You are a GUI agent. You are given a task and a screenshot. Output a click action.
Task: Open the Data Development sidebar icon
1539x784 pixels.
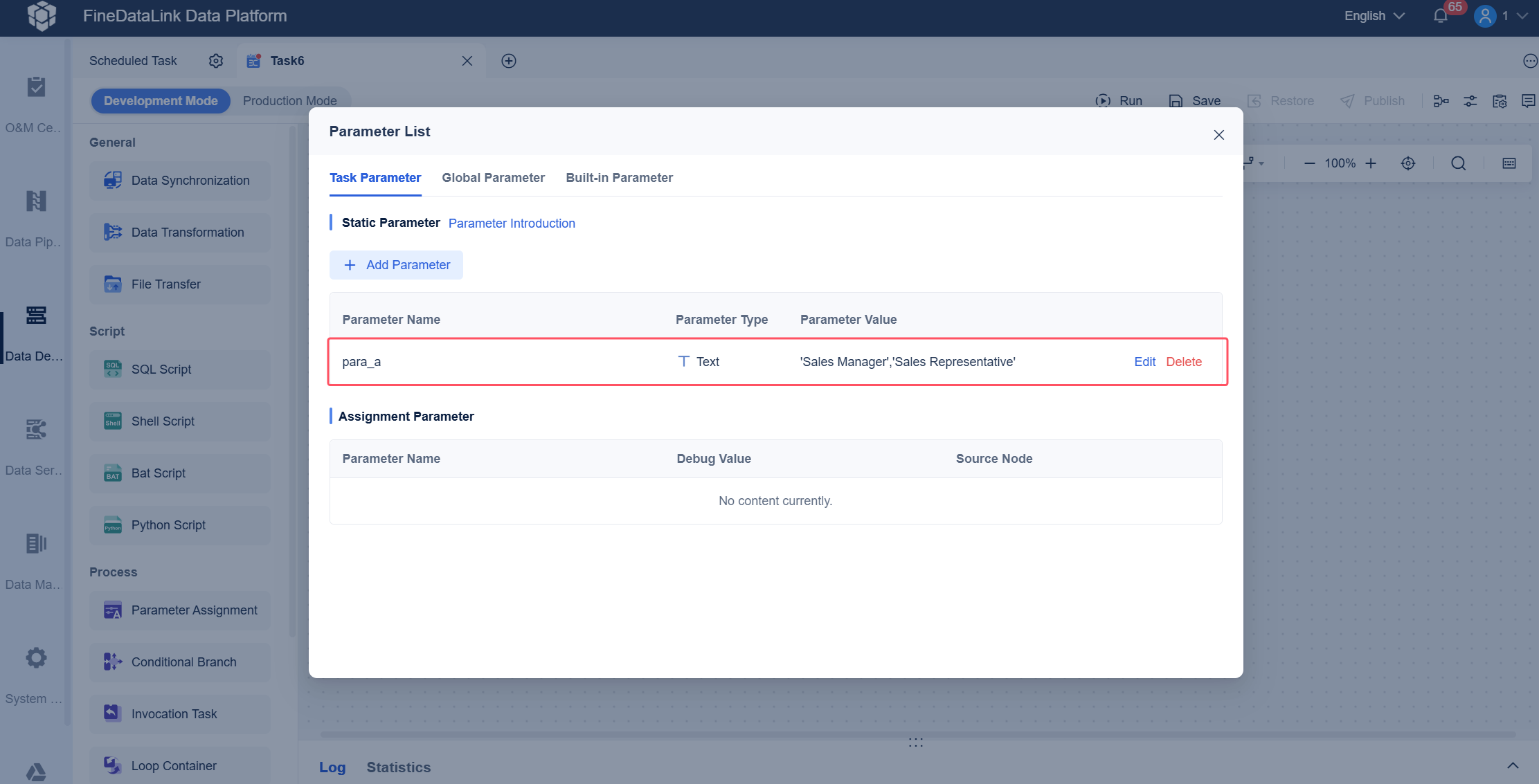coord(35,316)
